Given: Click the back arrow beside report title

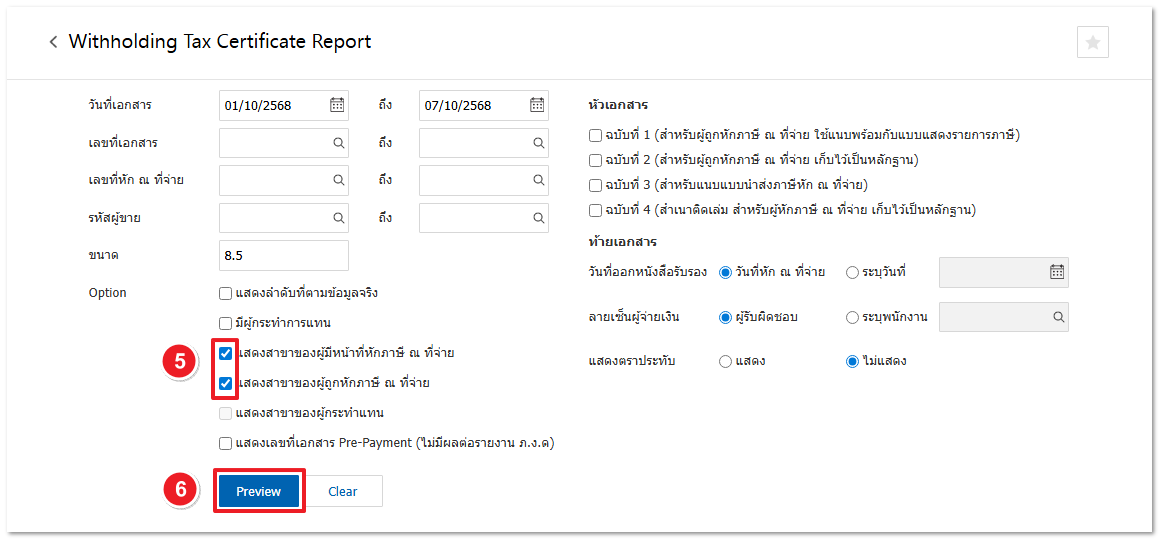Looking at the screenshot, I should click(x=53, y=42).
